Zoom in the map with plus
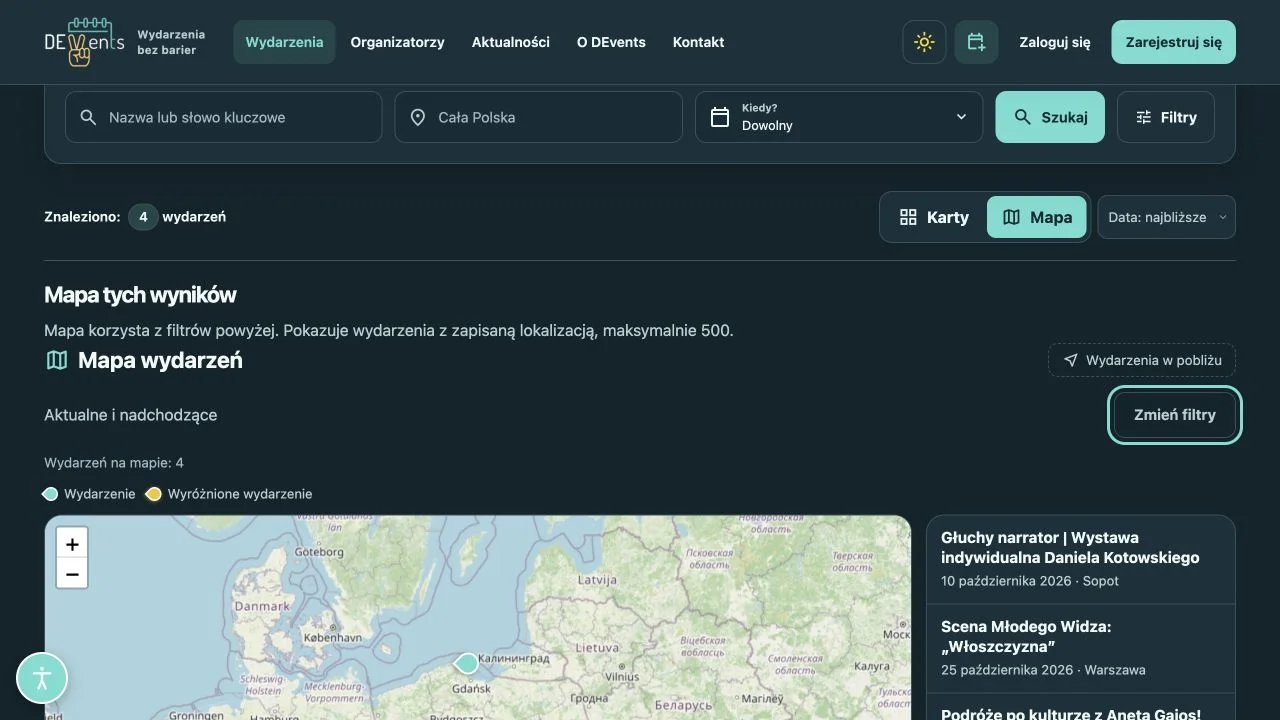Screen dimensions: 1280x720 [72, 544]
